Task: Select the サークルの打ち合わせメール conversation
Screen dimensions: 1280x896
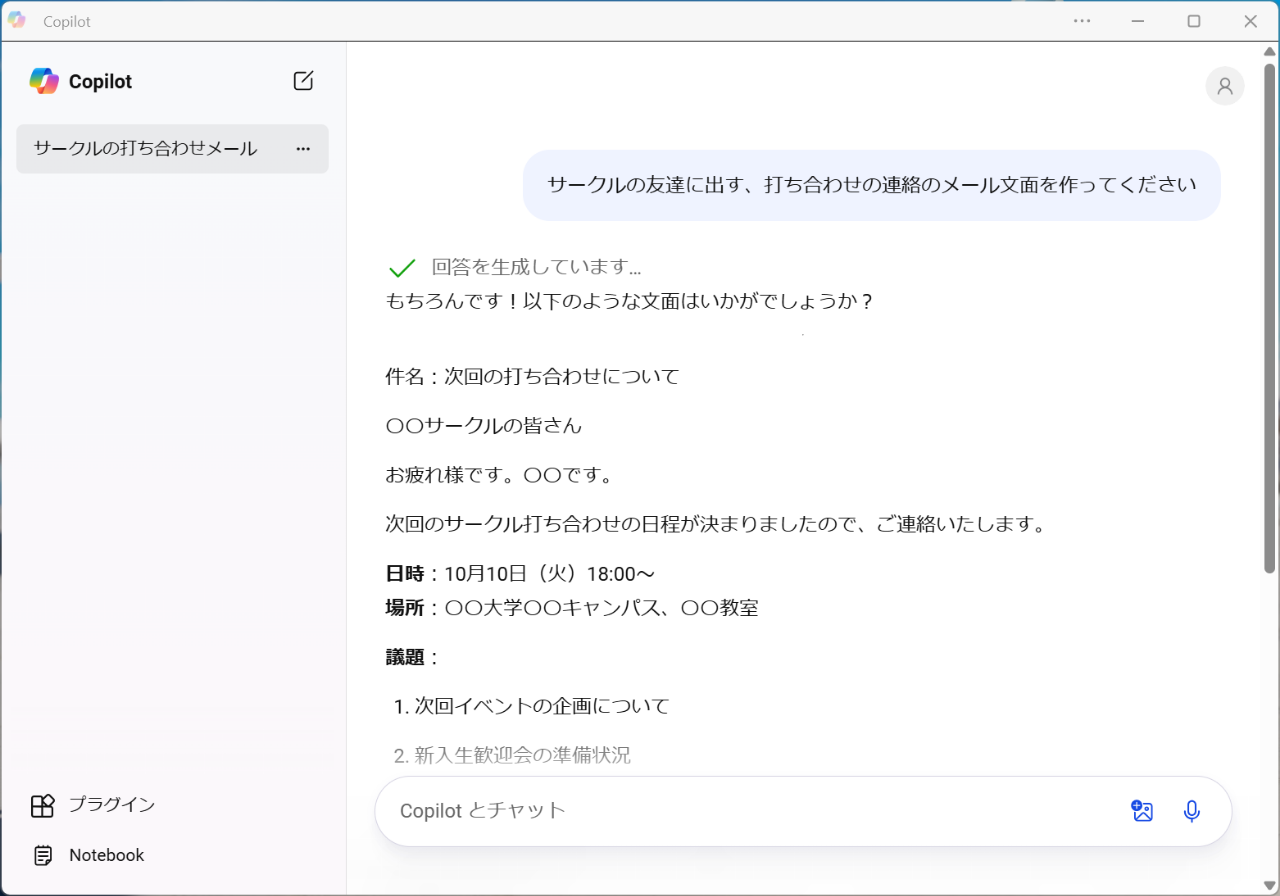Action: point(146,149)
